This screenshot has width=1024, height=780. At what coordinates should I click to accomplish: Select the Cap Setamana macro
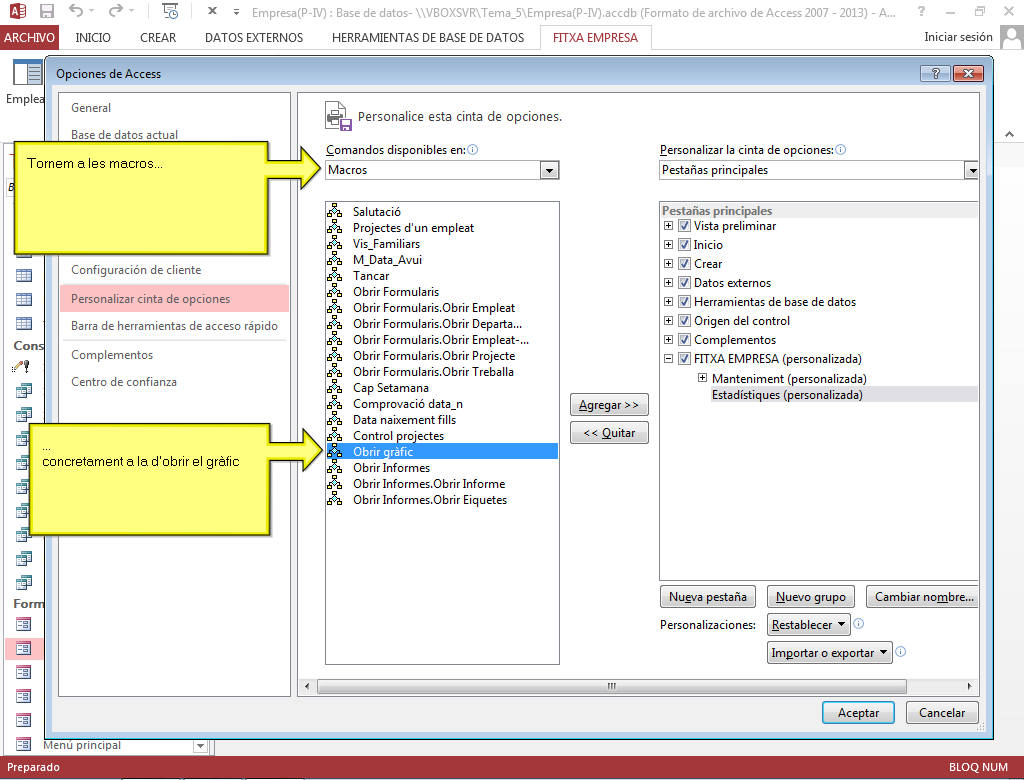tap(442, 388)
